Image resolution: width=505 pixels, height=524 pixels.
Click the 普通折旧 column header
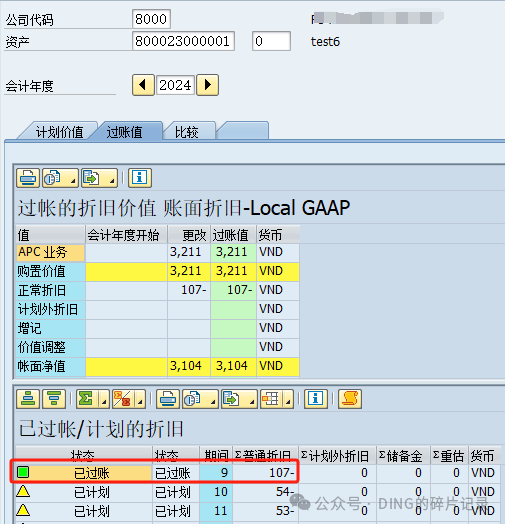pyautogui.click(x=265, y=455)
